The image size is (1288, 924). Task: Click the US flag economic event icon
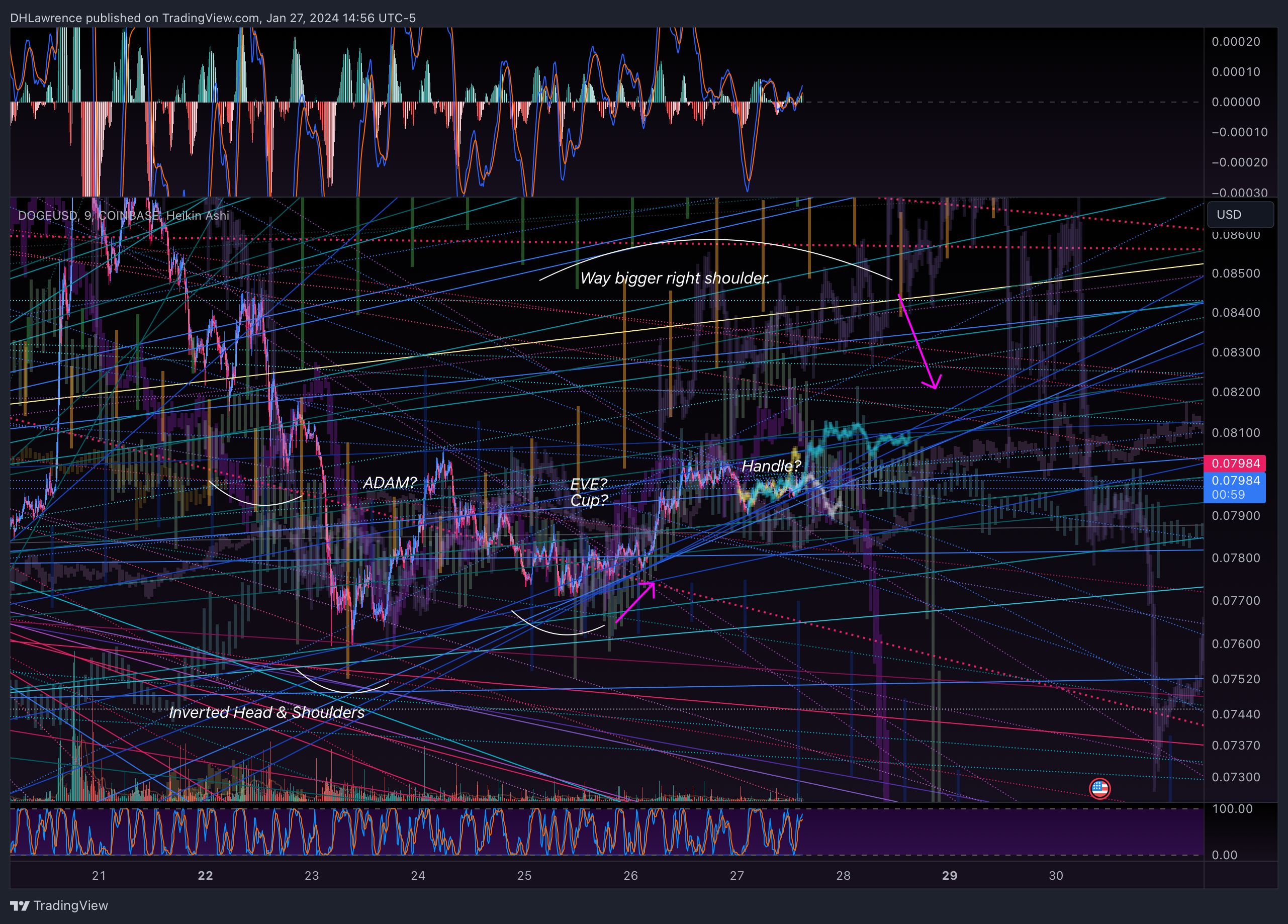(1099, 788)
